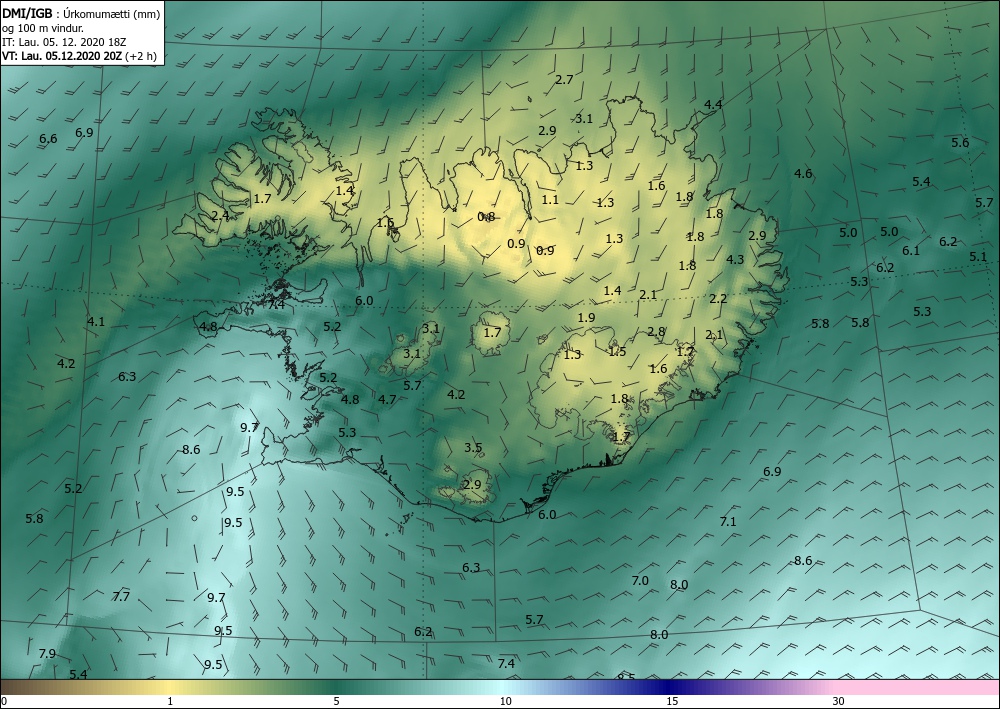This screenshot has width=1000, height=709.
Task: Click the lowest value '0.8'
Action: coord(486,217)
